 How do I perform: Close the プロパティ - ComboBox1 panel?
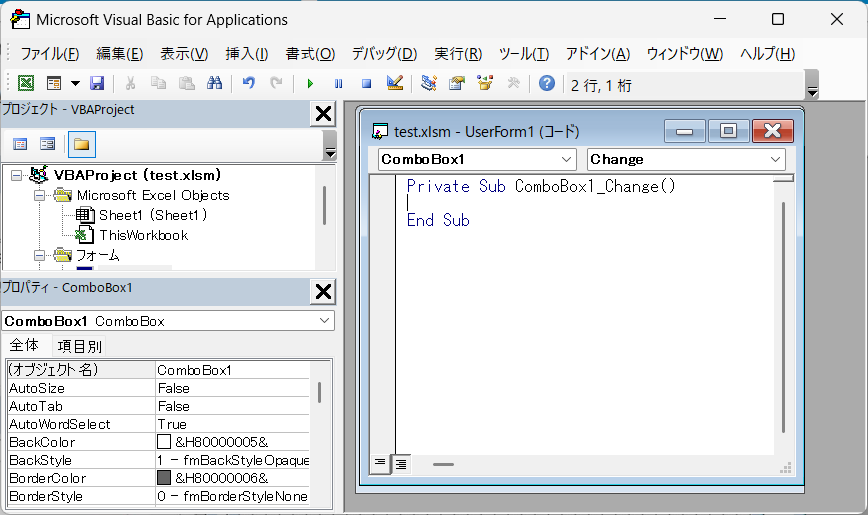(323, 292)
